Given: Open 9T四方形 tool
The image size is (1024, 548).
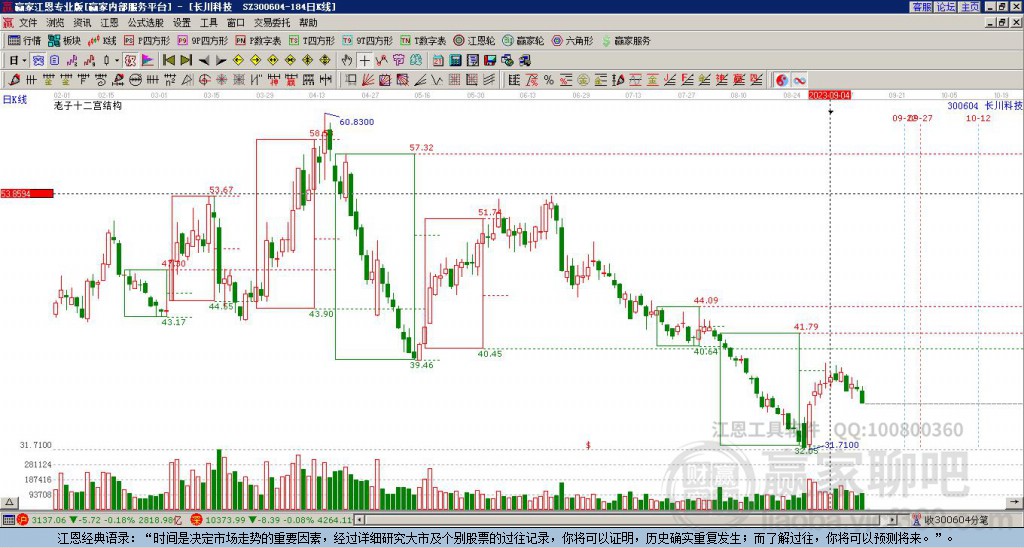Looking at the screenshot, I should 368,40.
